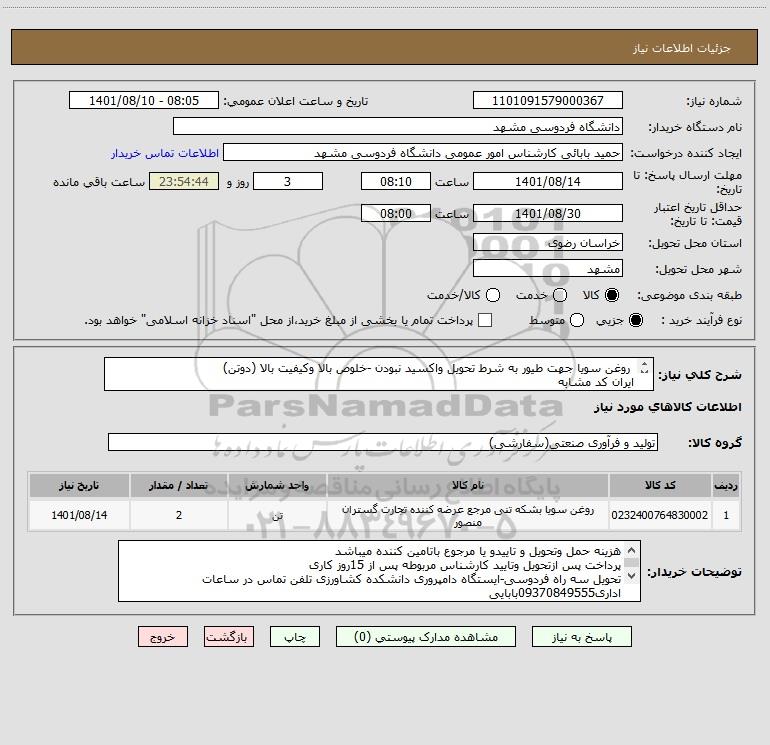The image size is (770, 745).
Task: Open مشاهده مدارک پیوستی (0)
Action: tap(426, 636)
